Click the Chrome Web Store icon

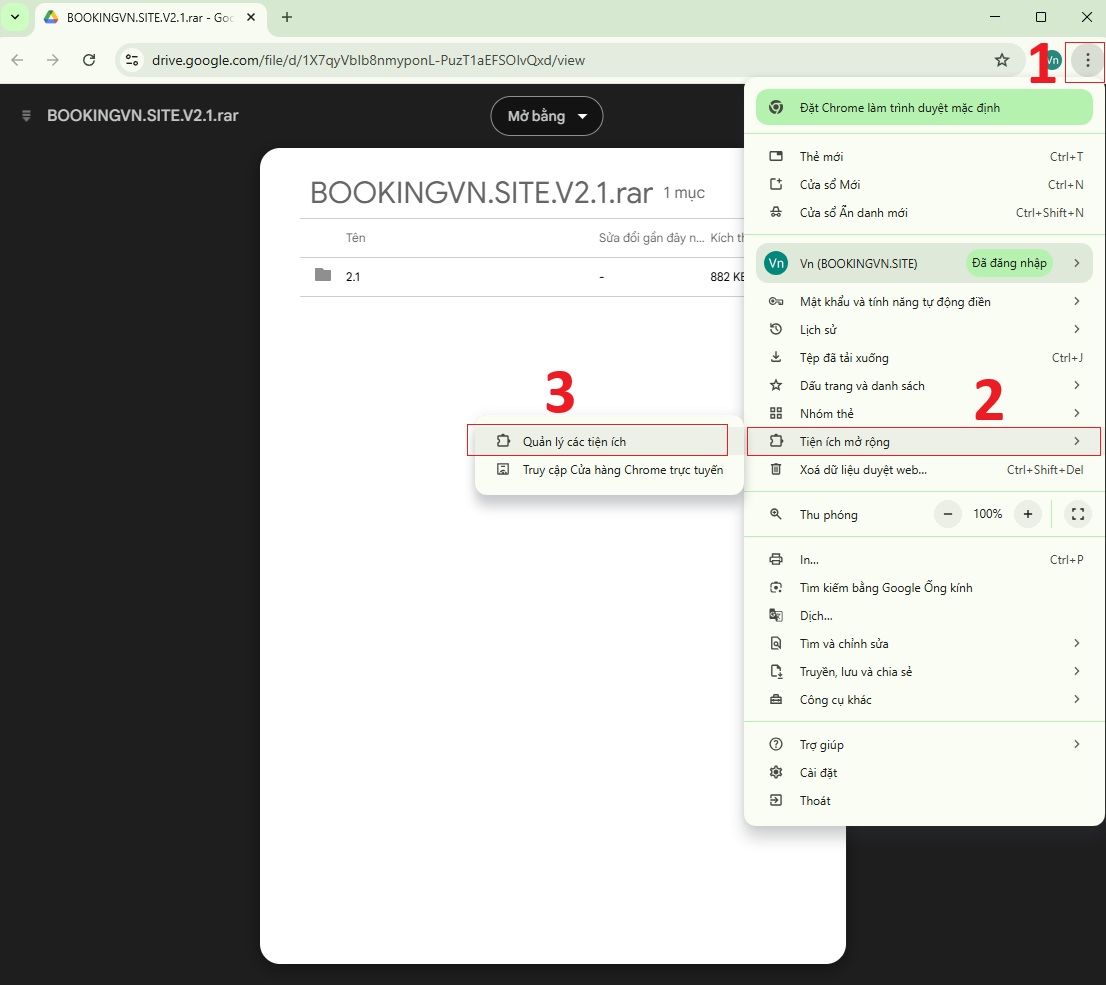coord(503,469)
